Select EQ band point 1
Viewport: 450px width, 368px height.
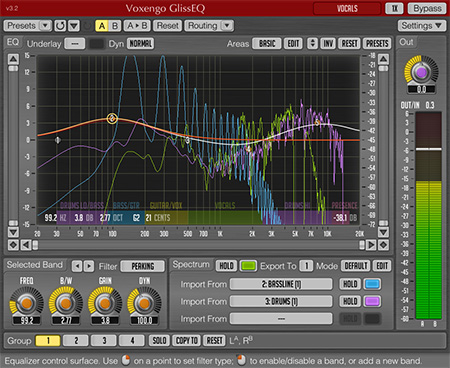click(57, 140)
